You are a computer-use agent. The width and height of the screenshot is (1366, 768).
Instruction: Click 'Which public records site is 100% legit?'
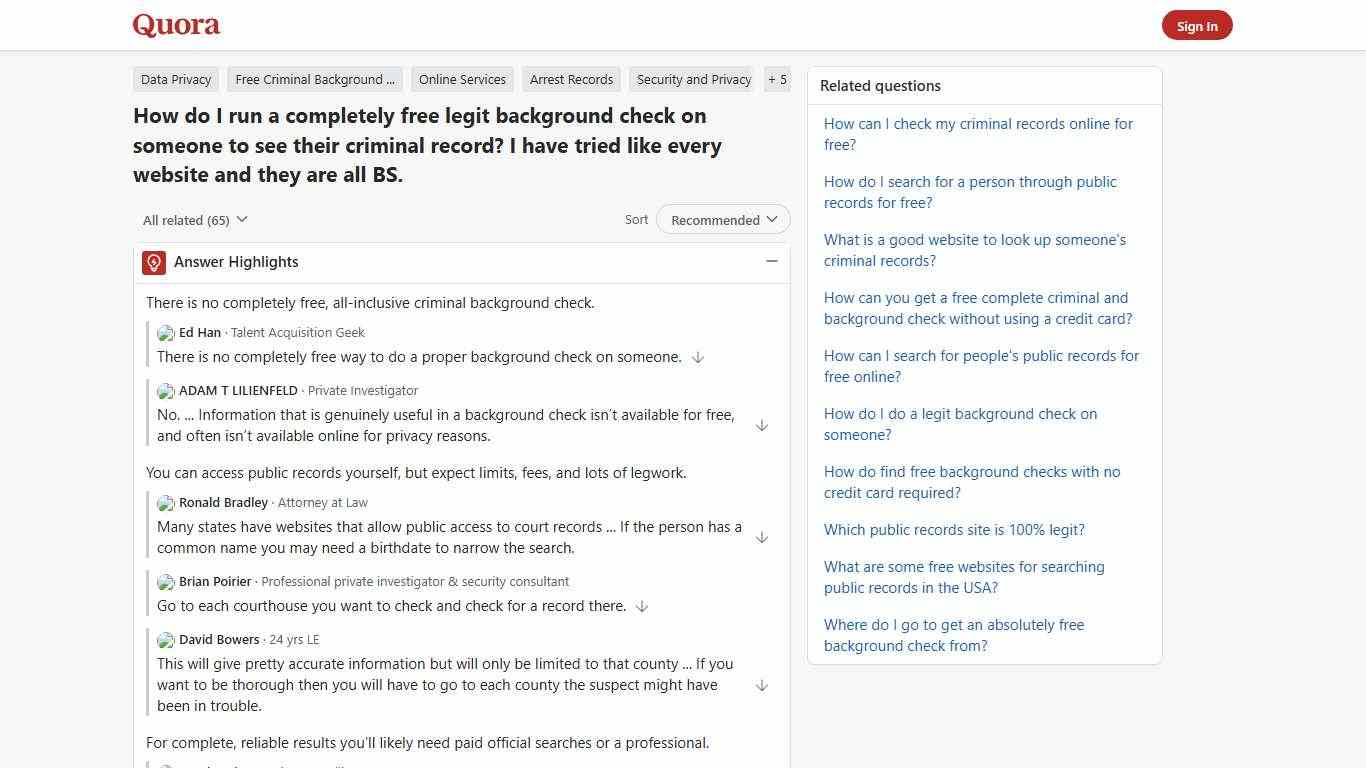coord(954,529)
